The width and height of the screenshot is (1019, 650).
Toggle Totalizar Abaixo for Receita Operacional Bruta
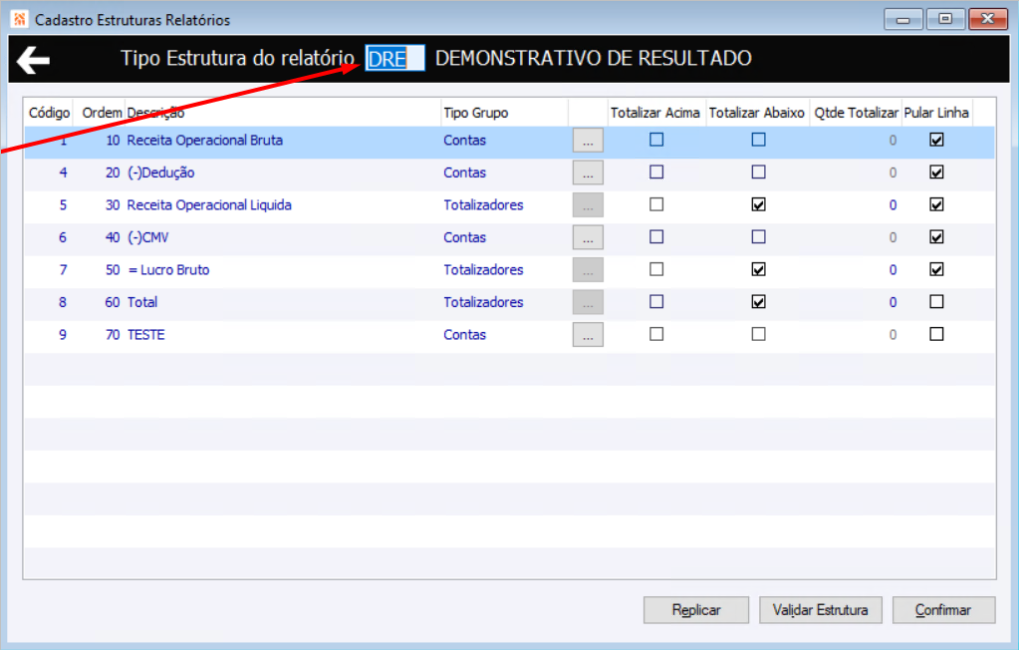(x=758, y=140)
